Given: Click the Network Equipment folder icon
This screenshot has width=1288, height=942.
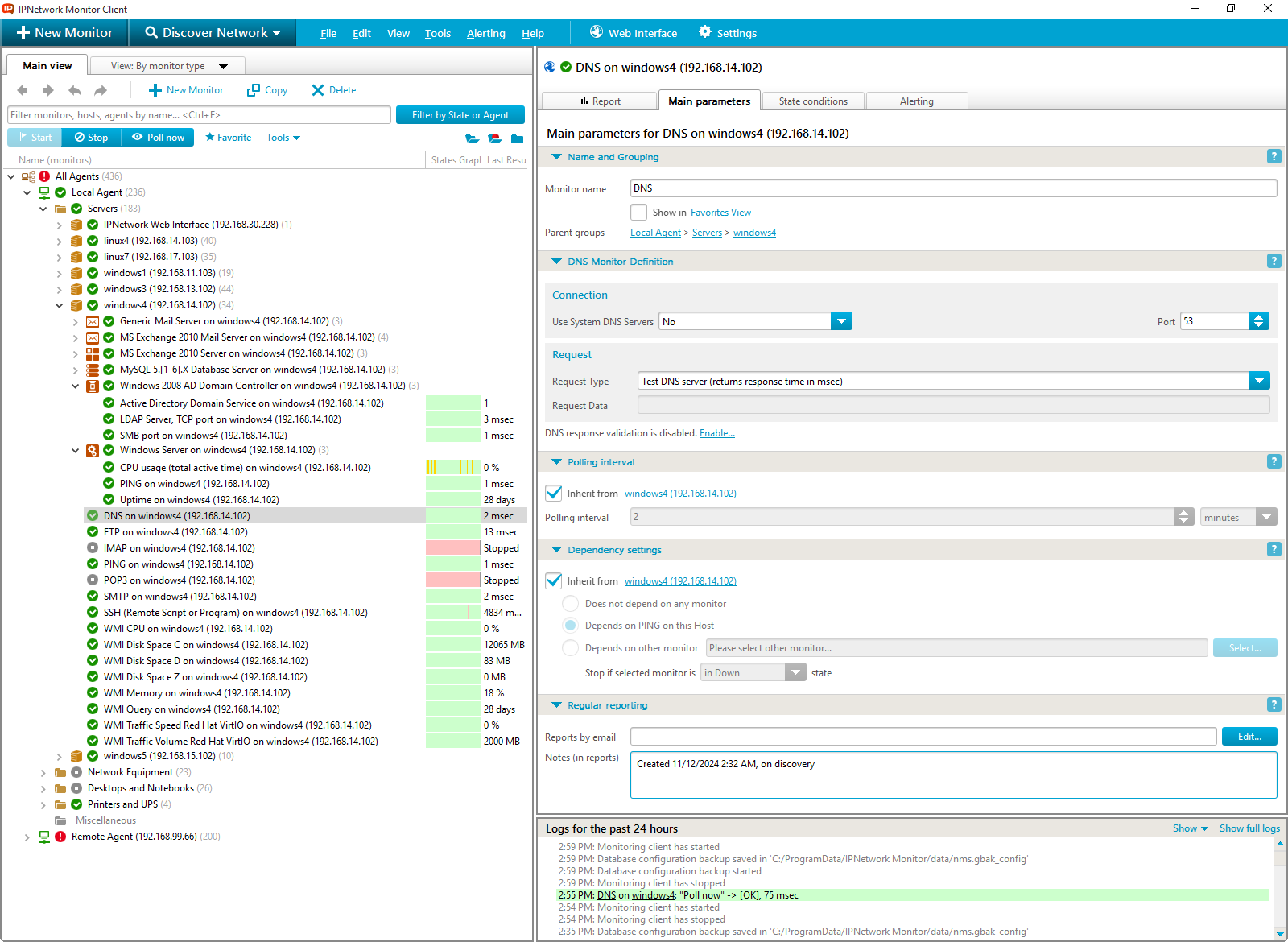Looking at the screenshot, I should (60, 772).
